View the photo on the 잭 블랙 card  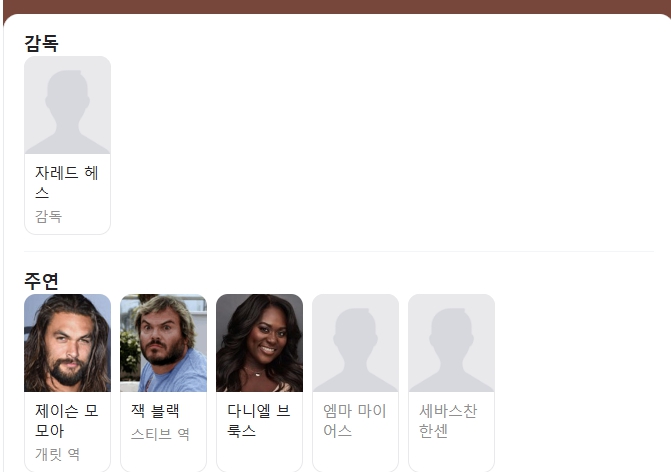pyautogui.click(x=163, y=343)
